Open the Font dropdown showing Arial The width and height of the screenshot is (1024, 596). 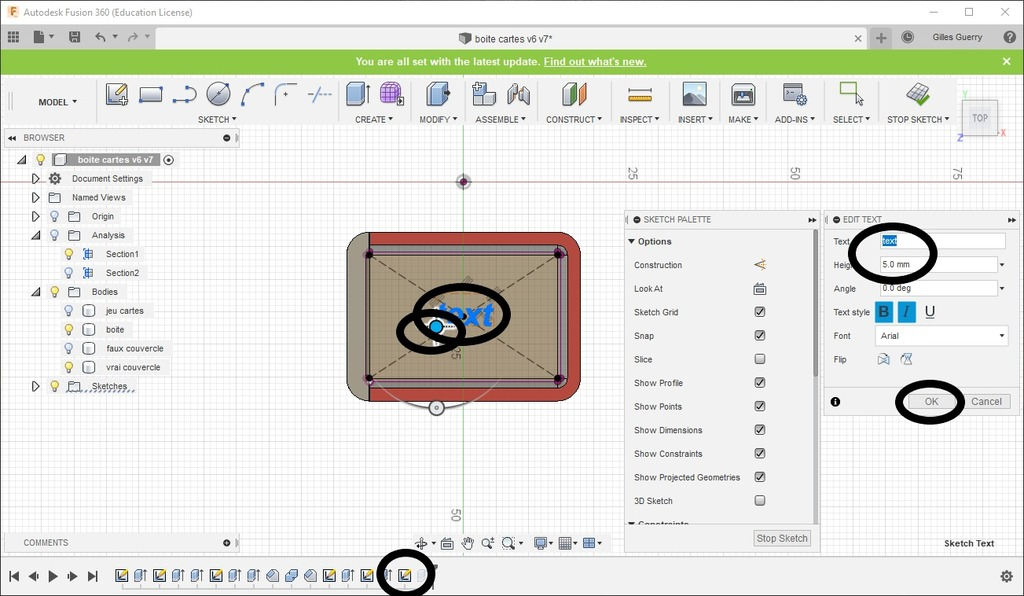940,336
